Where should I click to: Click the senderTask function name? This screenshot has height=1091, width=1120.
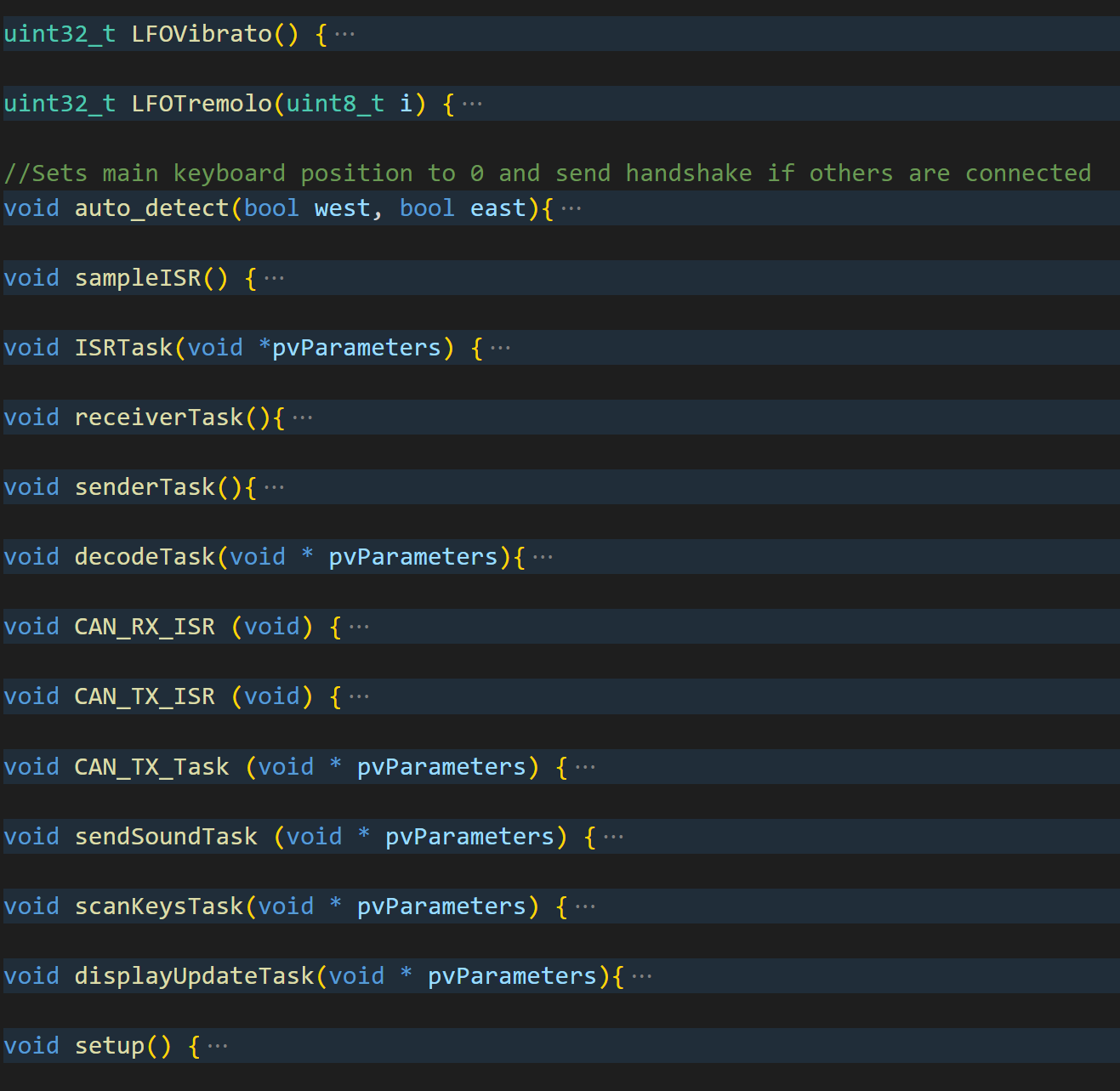pyautogui.click(x=145, y=487)
